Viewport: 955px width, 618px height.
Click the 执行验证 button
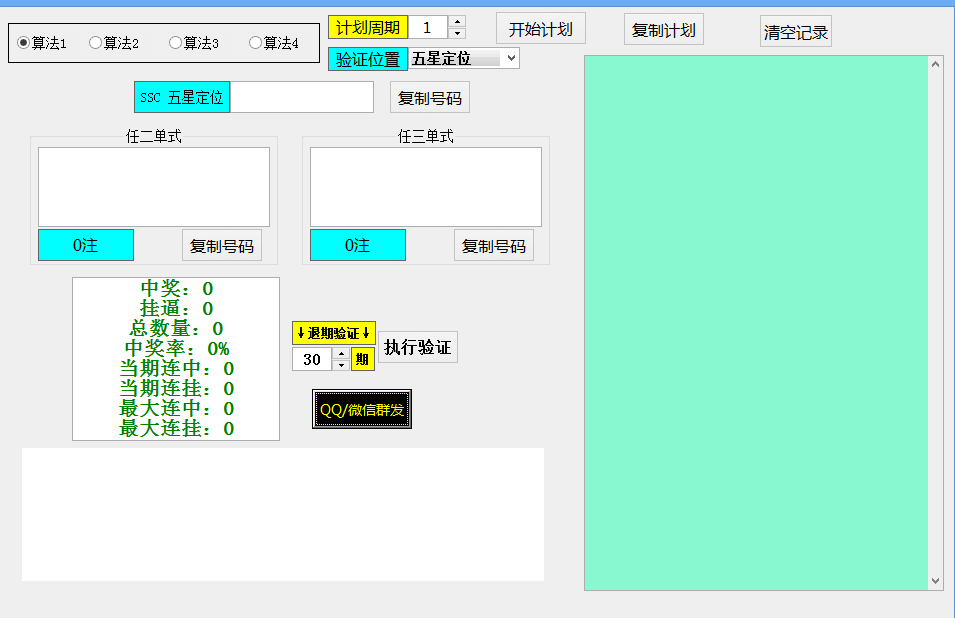pos(418,347)
